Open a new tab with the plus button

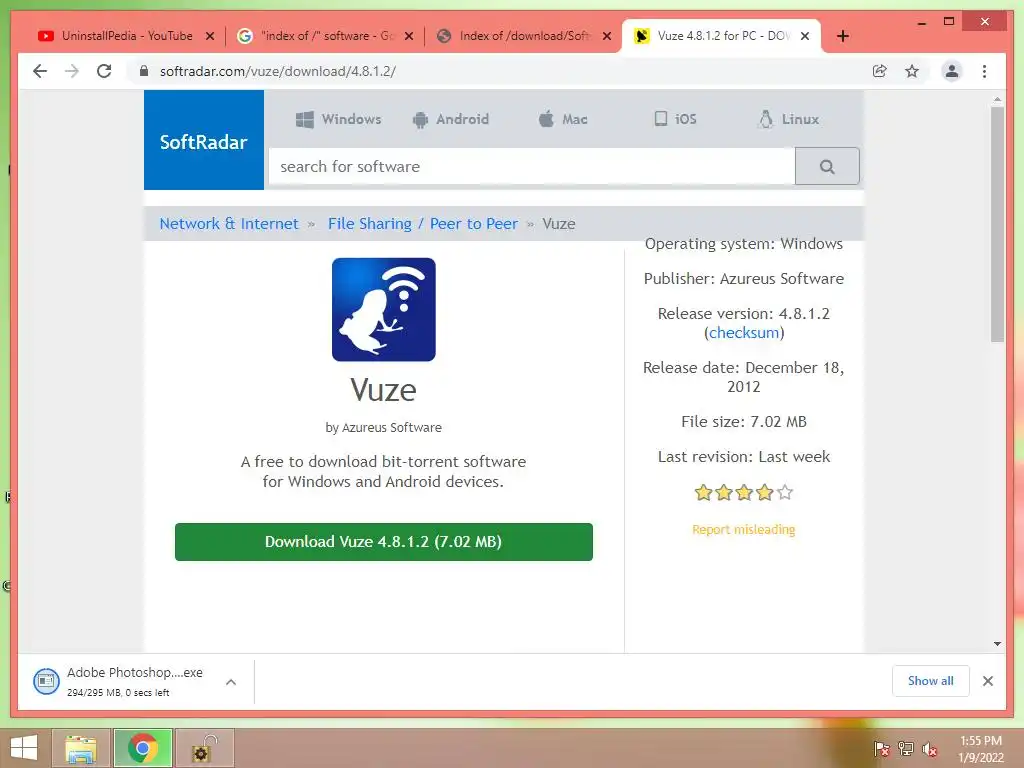[x=843, y=36]
